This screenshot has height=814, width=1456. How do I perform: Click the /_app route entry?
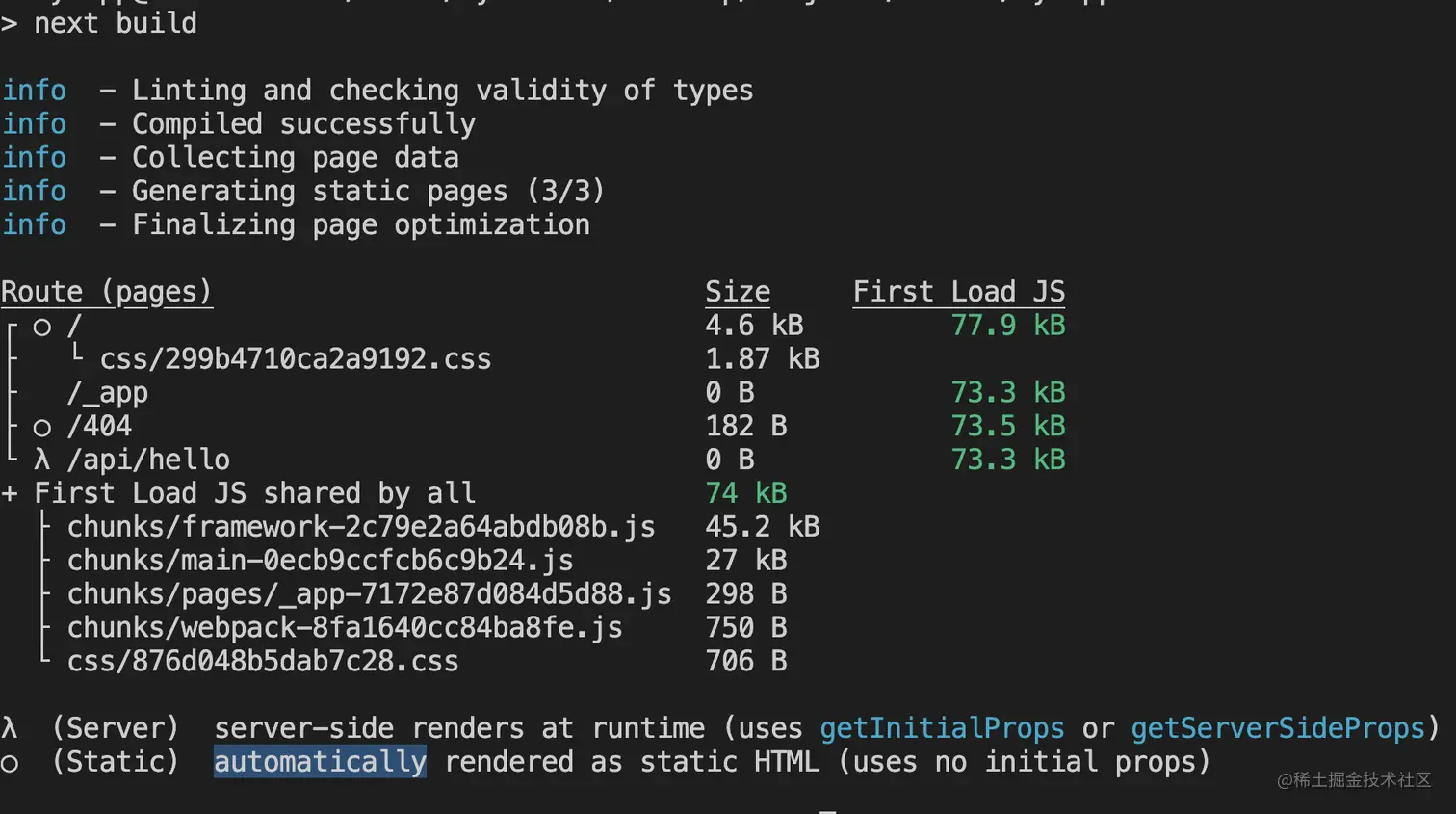point(107,393)
